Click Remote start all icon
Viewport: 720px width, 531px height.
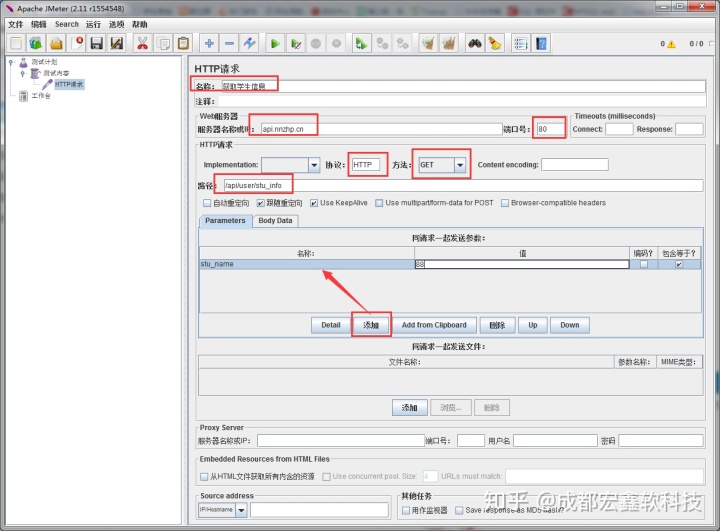click(x=361, y=44)
